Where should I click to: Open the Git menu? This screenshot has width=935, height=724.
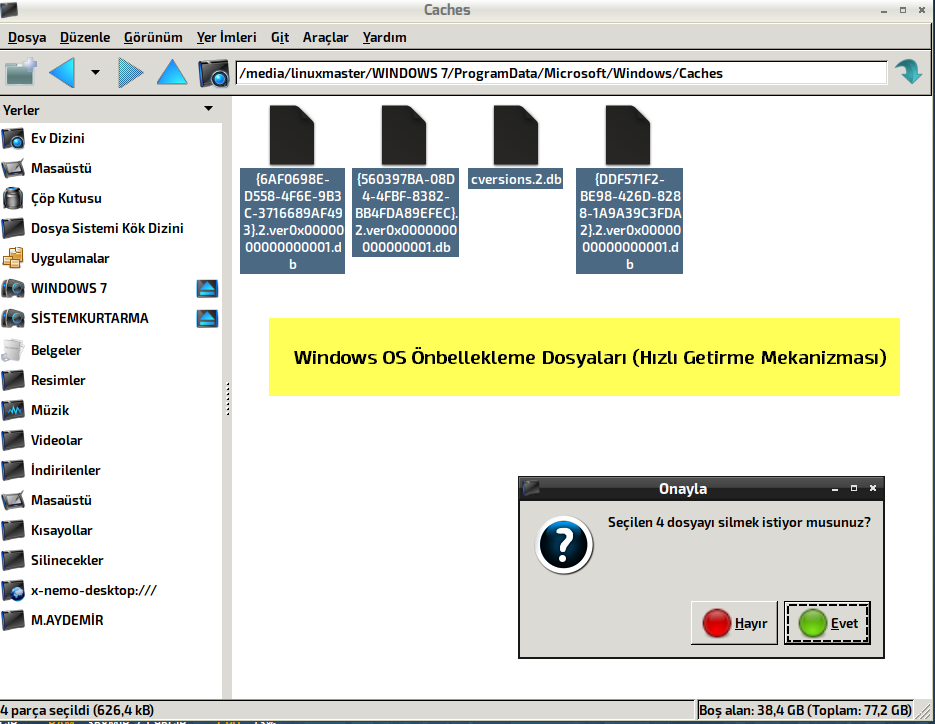[280, 38]
